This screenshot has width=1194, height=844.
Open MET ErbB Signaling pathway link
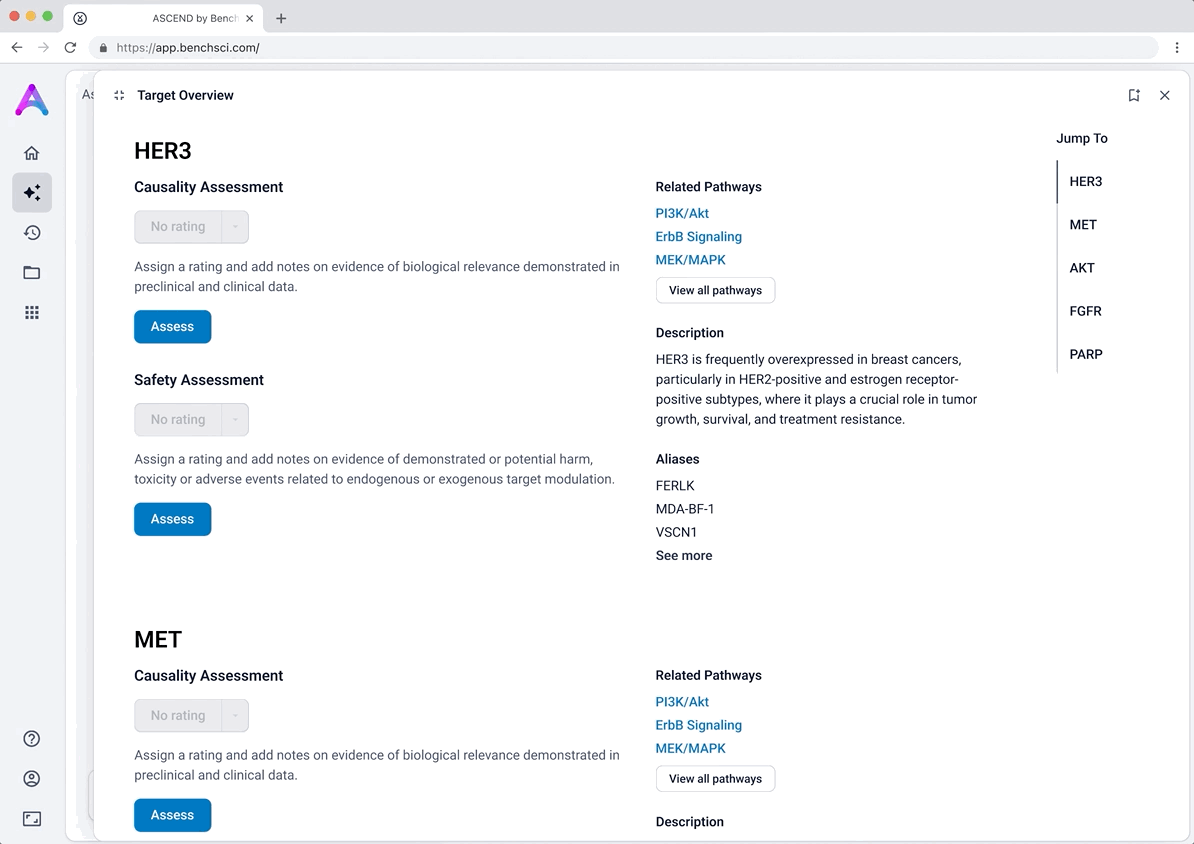point(699,725)
